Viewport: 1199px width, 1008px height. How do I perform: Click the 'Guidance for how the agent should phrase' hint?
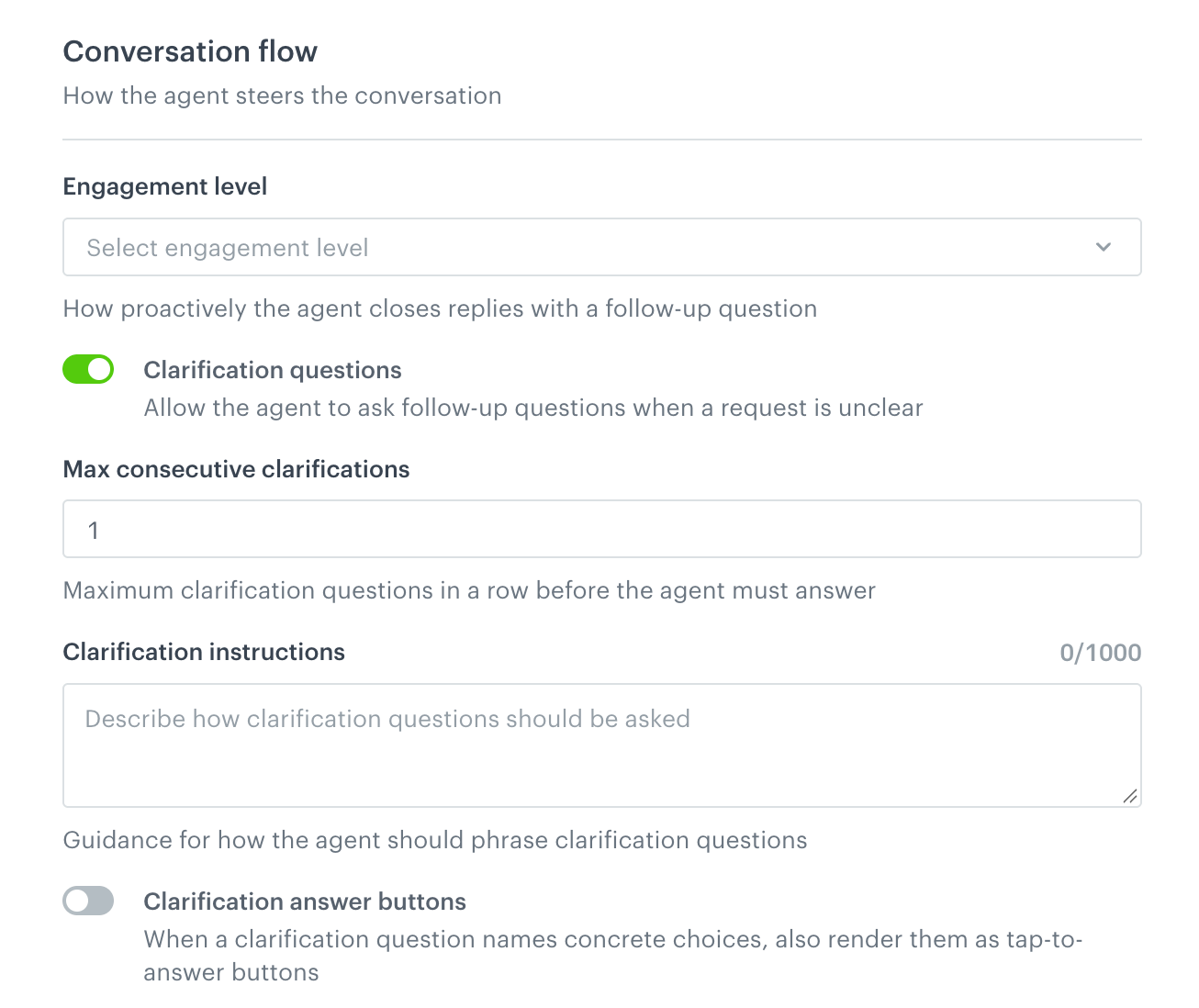point(435,840)
